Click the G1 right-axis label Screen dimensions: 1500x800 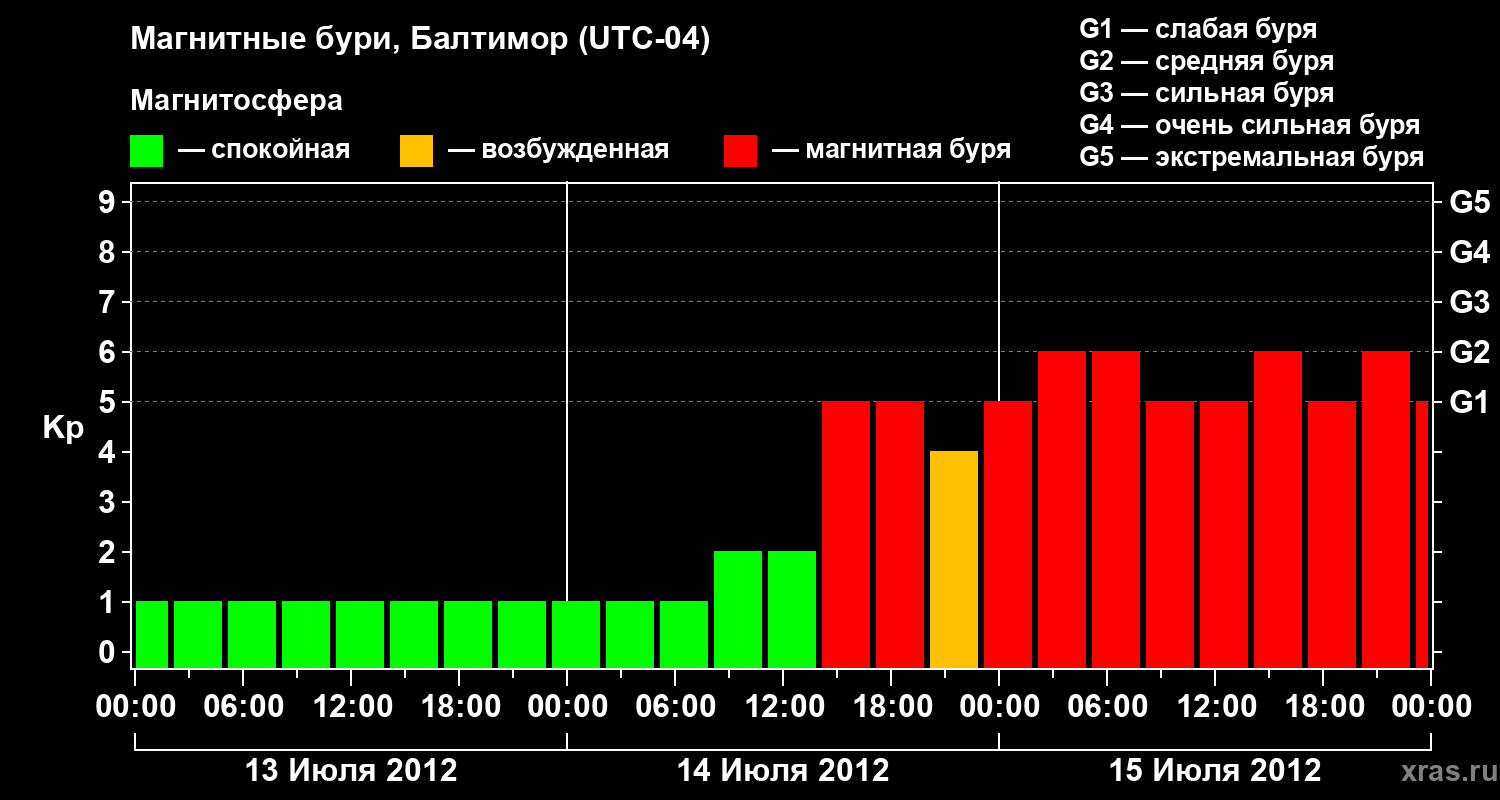[x=1469, y=402]
